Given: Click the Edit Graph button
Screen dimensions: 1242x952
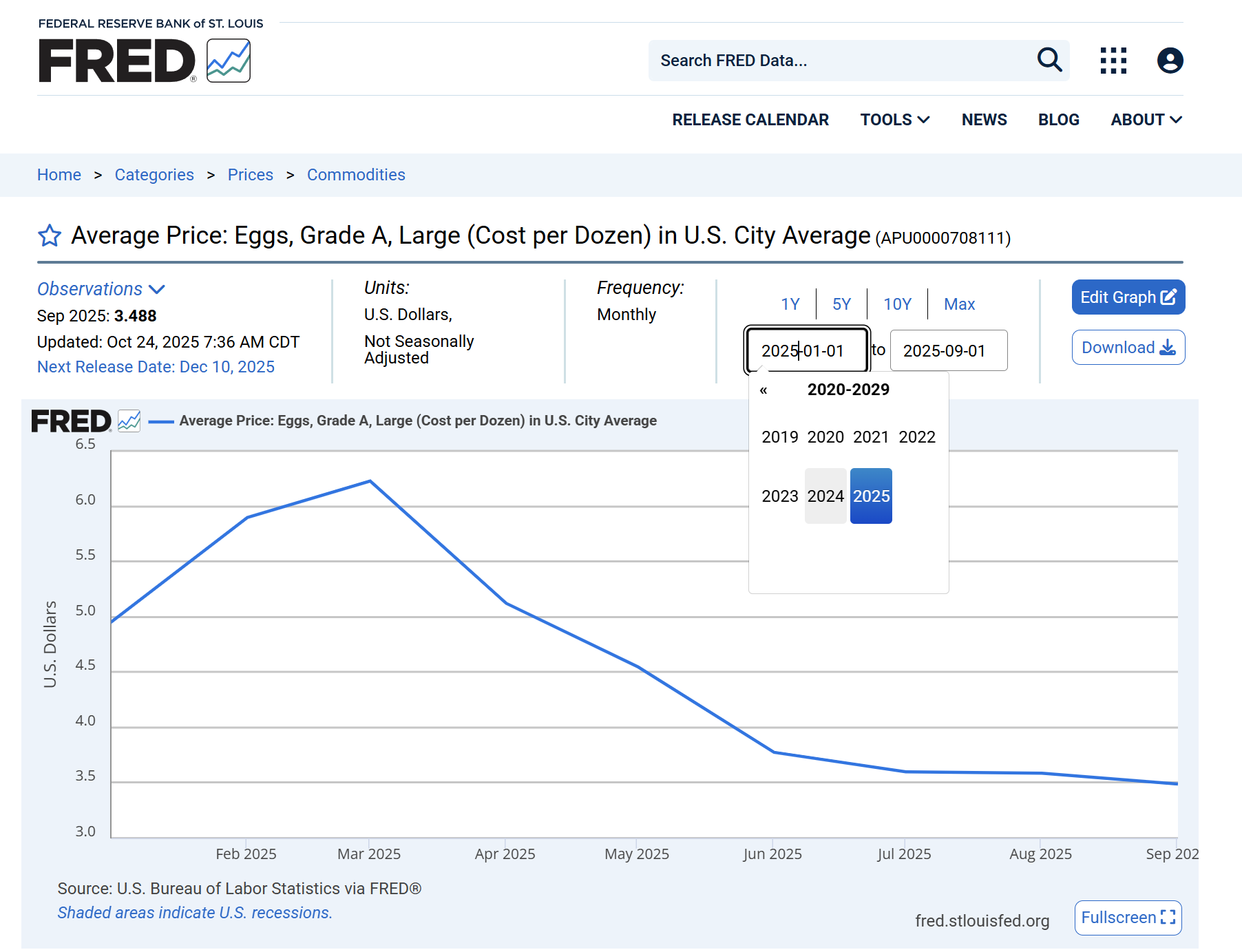Looking at the screenshot, I should [1128, 297].
